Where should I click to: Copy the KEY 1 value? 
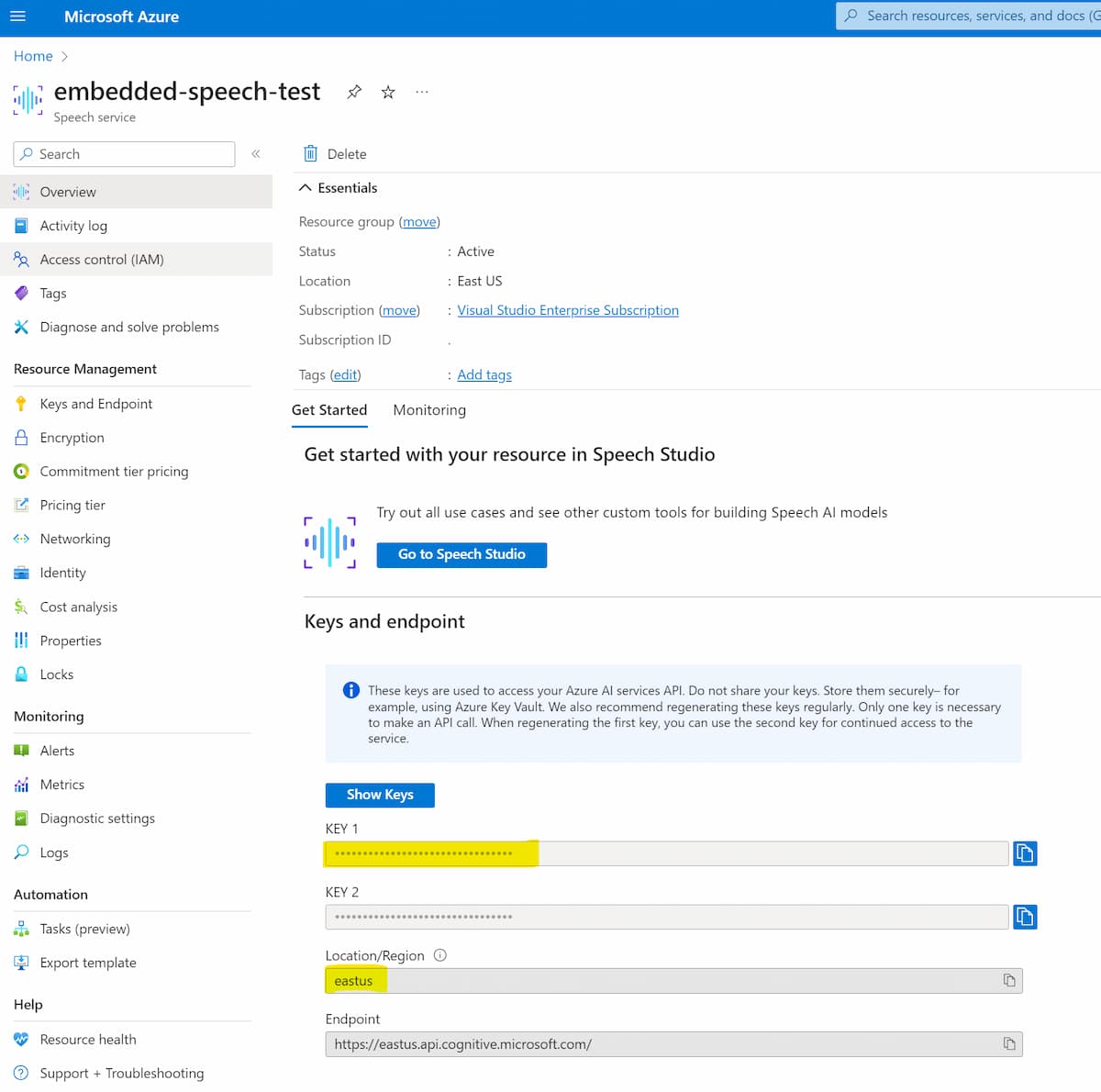tap(1024, 852)
